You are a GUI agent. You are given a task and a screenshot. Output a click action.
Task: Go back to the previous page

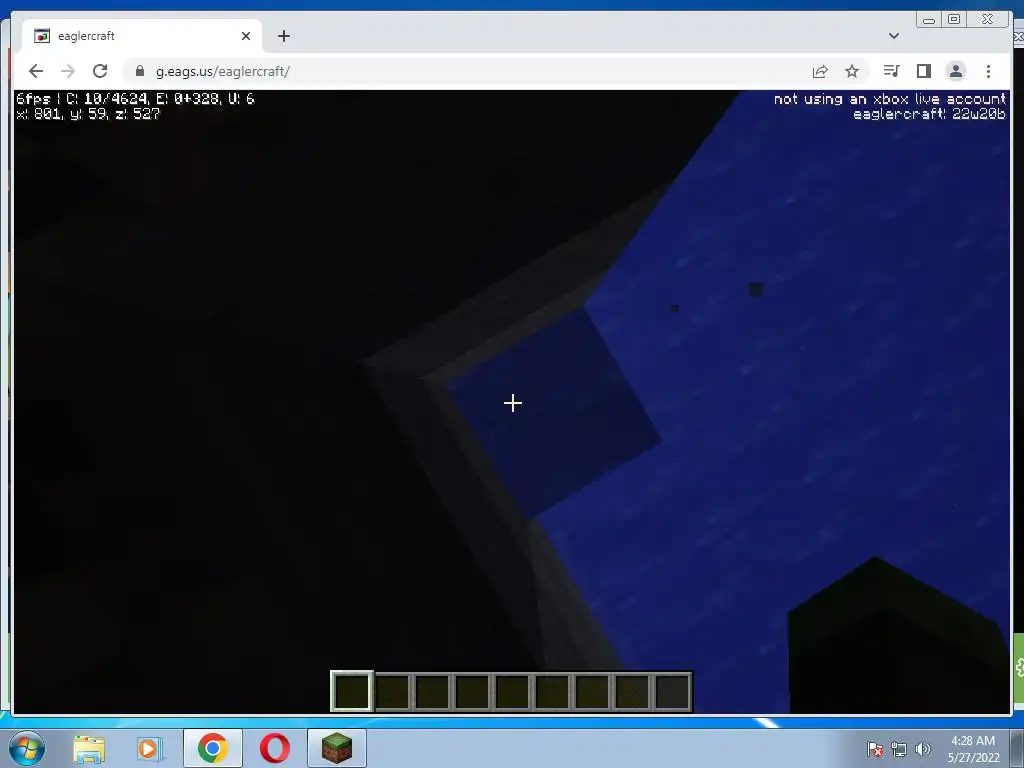tap(36, 71)
